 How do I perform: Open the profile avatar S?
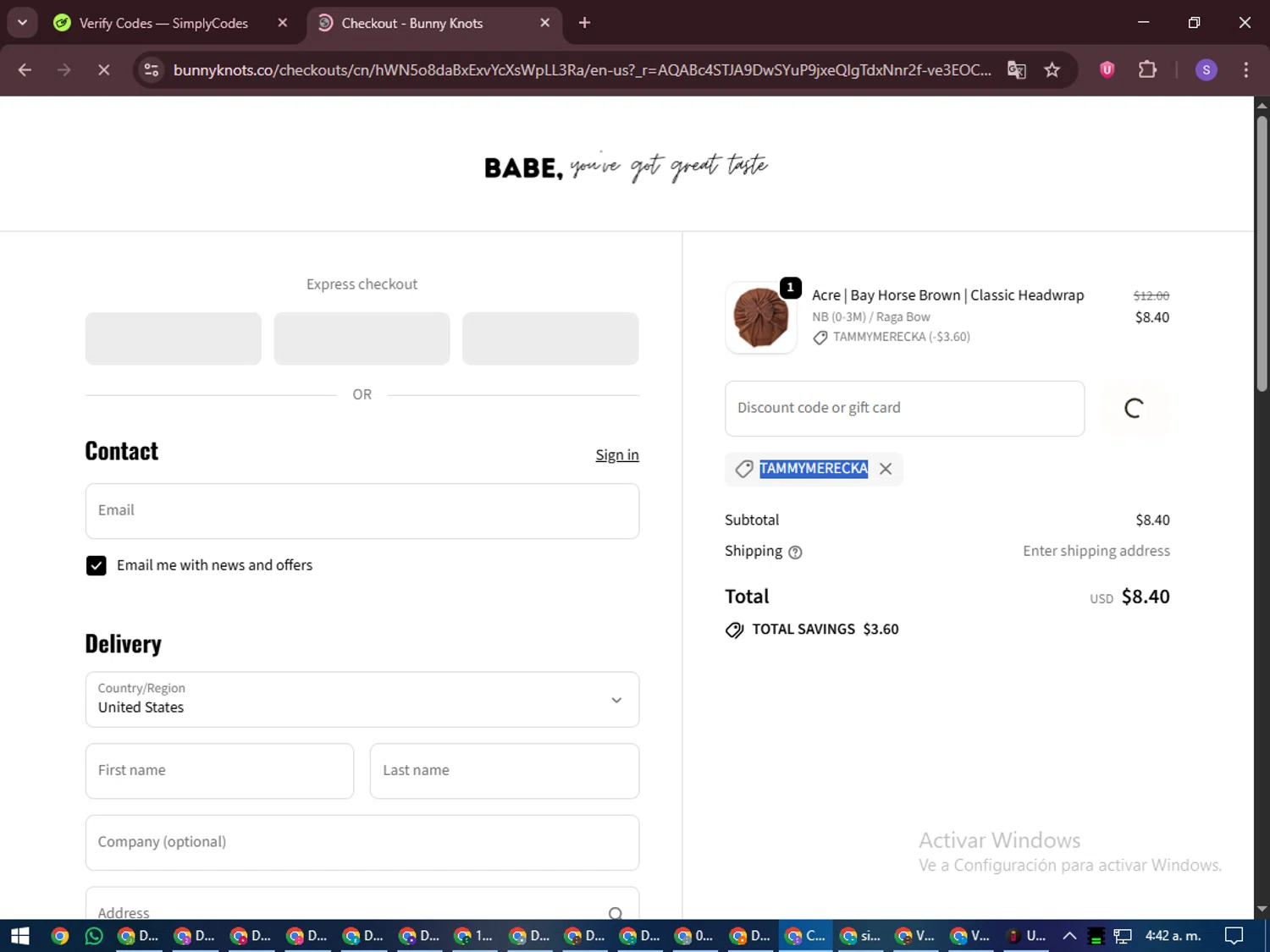(1206, 70)
